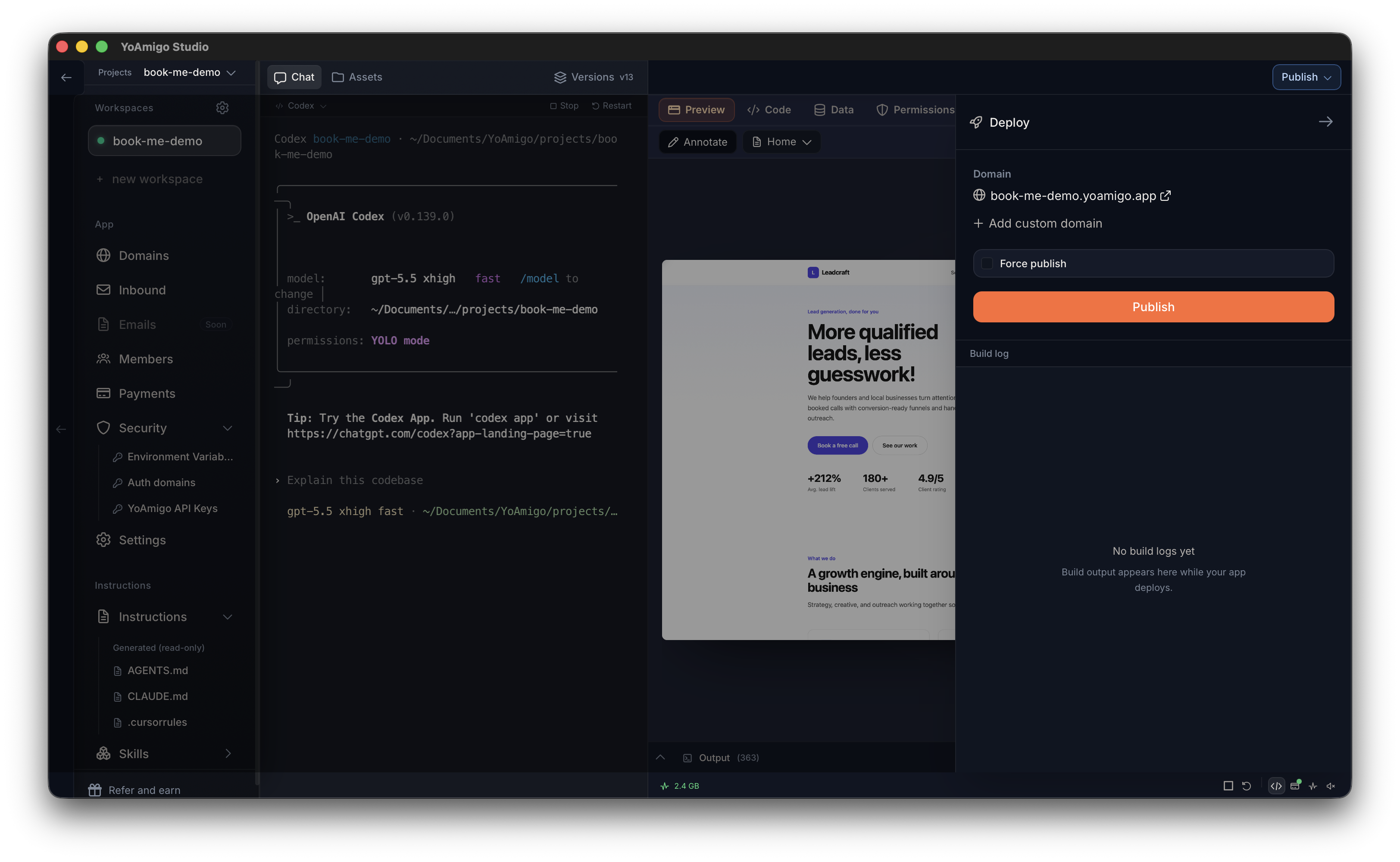The height and width of the screenshot is (862, 1400).
Task: Switch to the Assets tab
Action: click(357, 77)
